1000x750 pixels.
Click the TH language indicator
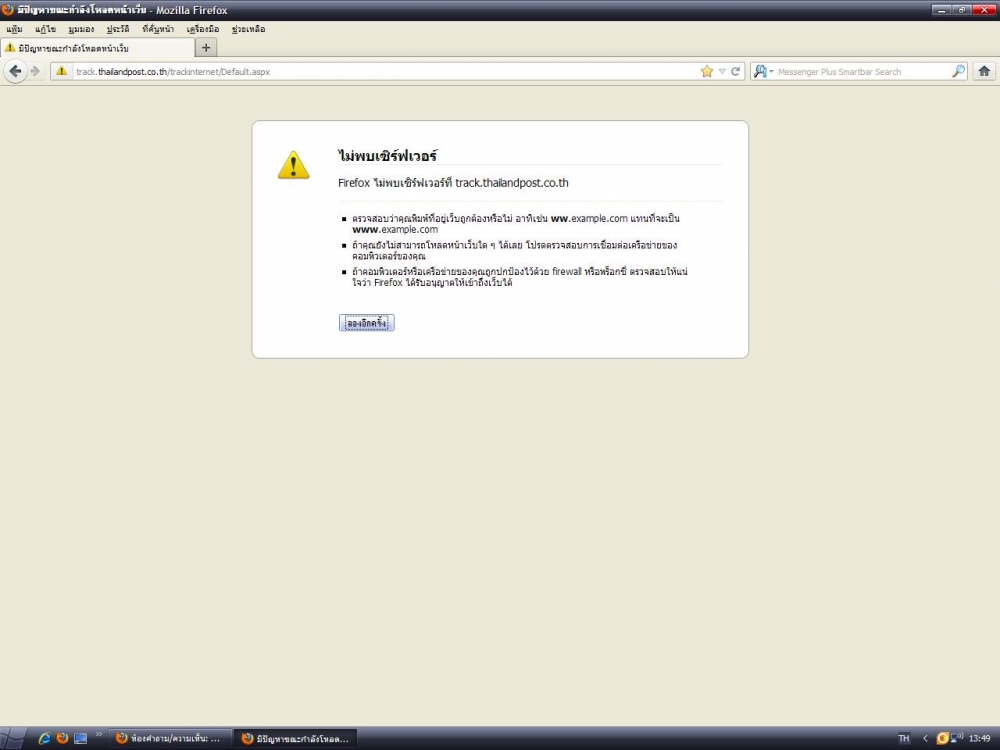tap(904, 739)
